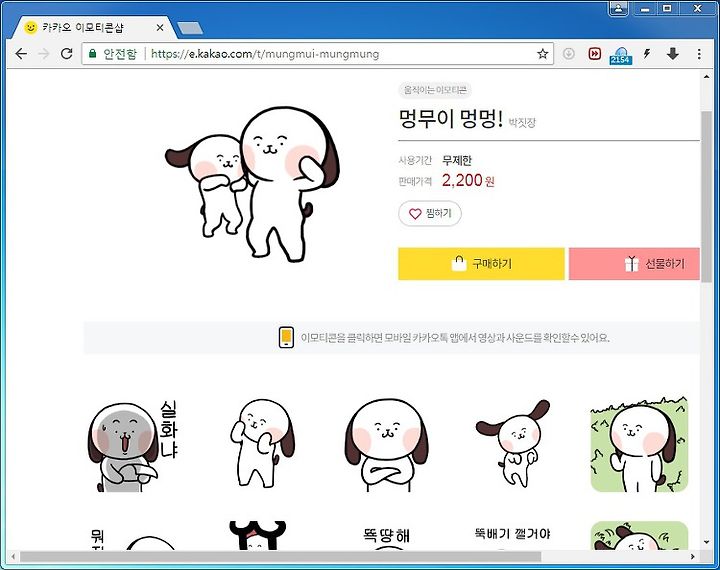Image resolution: width=720 pixels, height=570 pixels.
Task: Click the Chrome profile avatar icon
Action: (x=619, y=8)
